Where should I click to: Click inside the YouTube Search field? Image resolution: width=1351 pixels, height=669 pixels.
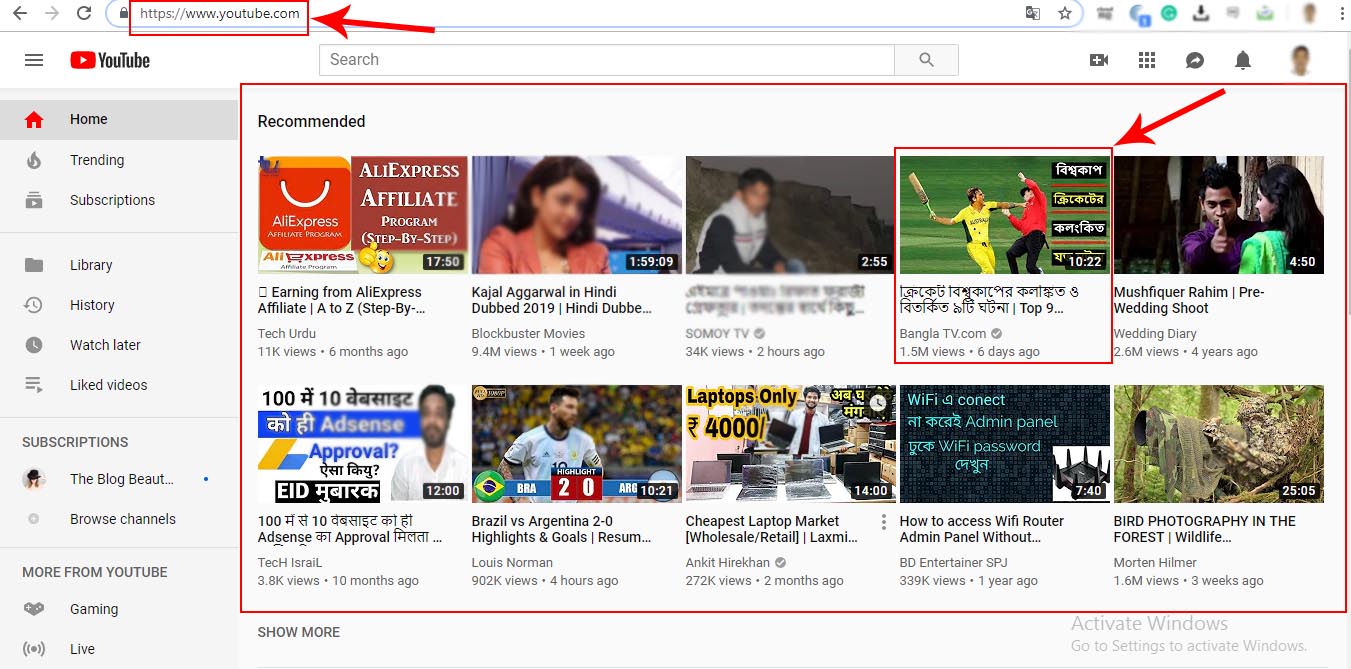tap(607, 60)
